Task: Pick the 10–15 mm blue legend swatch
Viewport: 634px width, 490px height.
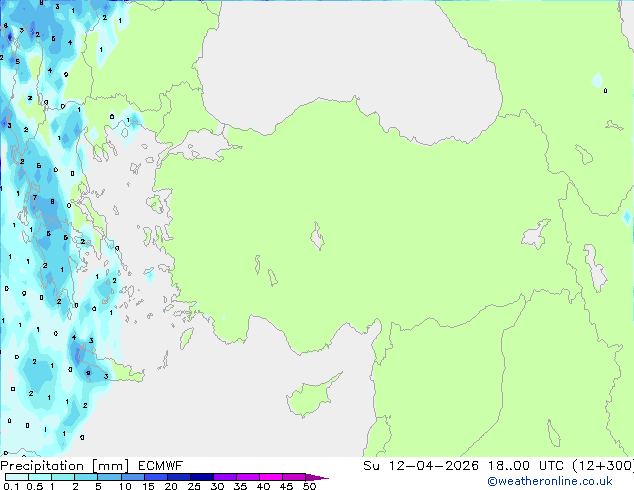Action: [132, 477]
